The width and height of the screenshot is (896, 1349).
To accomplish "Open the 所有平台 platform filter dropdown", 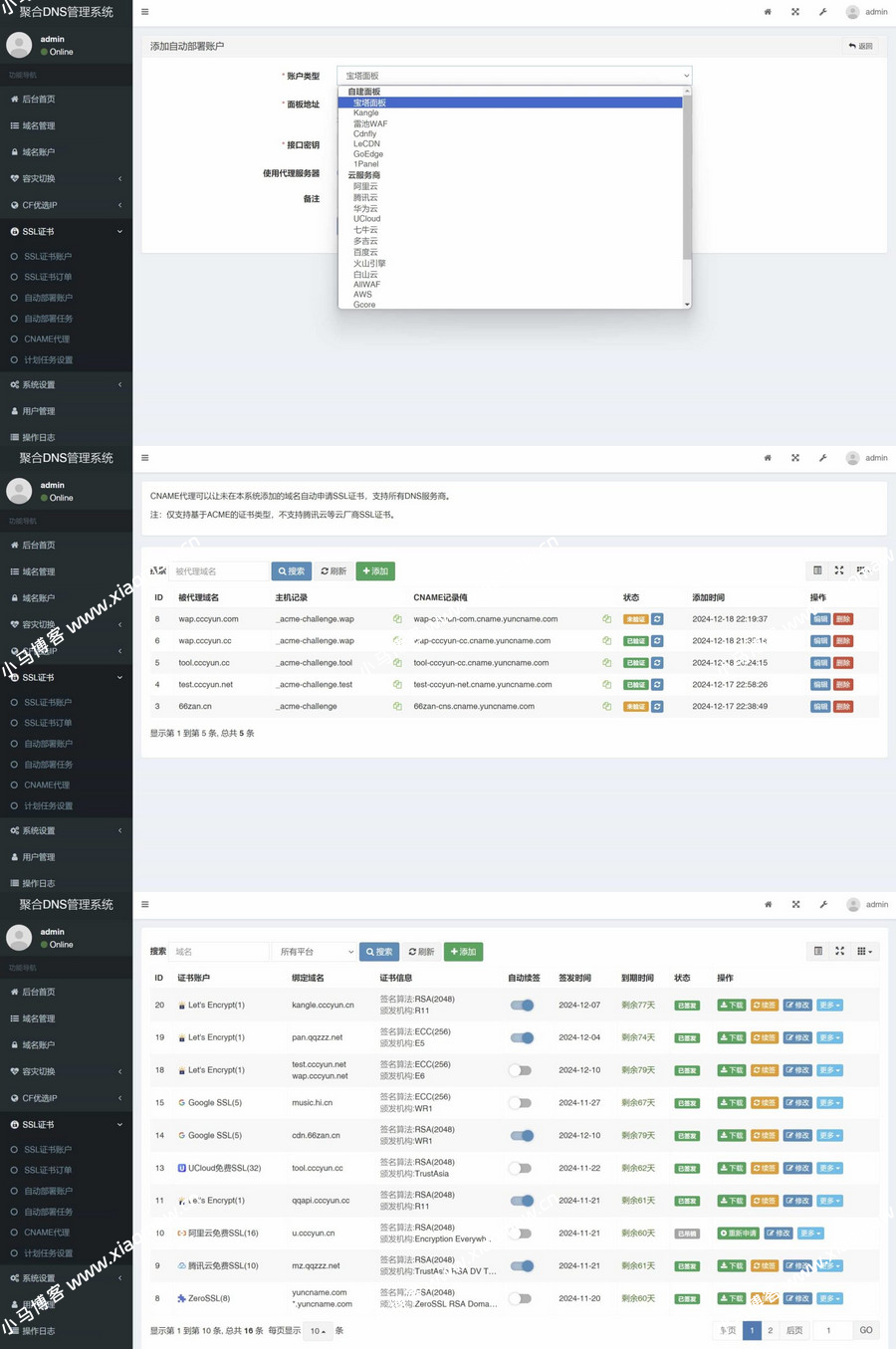I will coord(315,952).
